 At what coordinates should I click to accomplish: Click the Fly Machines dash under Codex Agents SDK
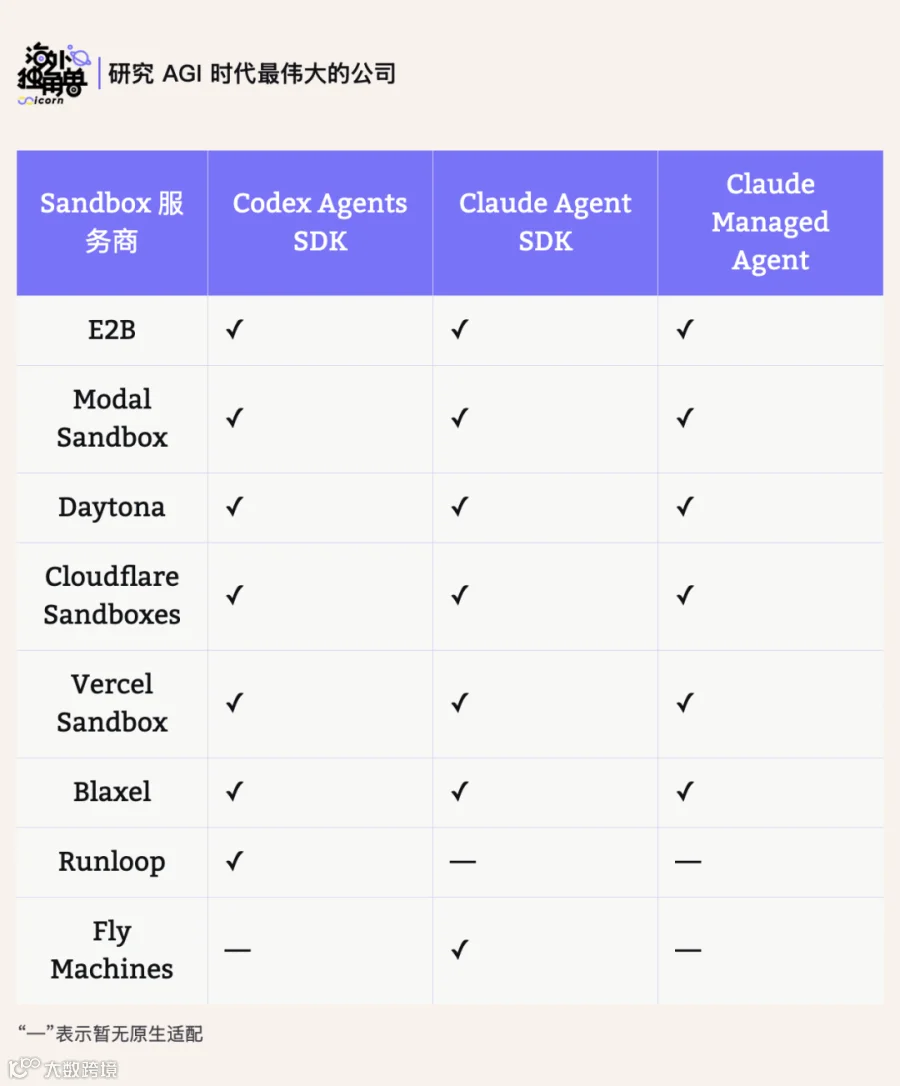pos(237,950)
